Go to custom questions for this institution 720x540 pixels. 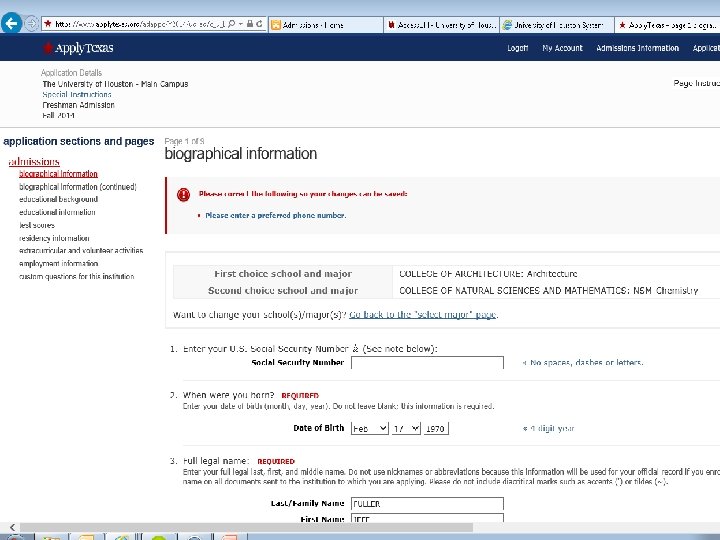pos(76,276)
